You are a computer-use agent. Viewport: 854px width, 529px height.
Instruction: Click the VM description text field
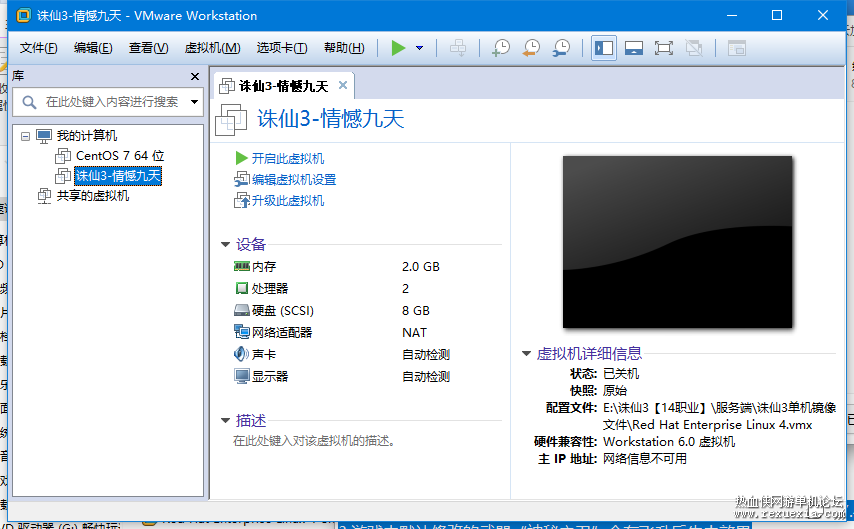[x=314, y=441]
